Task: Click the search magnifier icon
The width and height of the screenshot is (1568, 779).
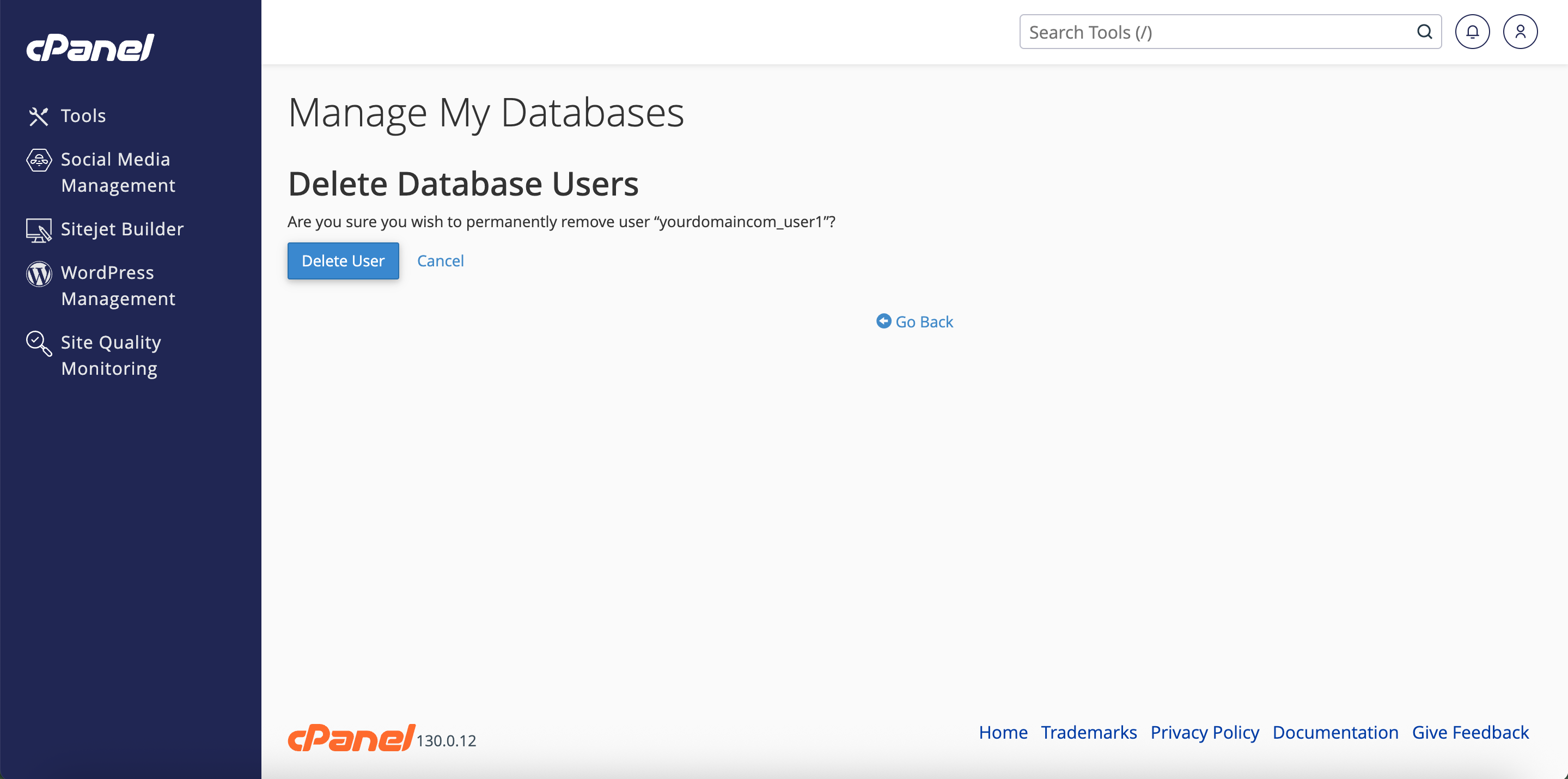Action: (x=1424, y=32)
